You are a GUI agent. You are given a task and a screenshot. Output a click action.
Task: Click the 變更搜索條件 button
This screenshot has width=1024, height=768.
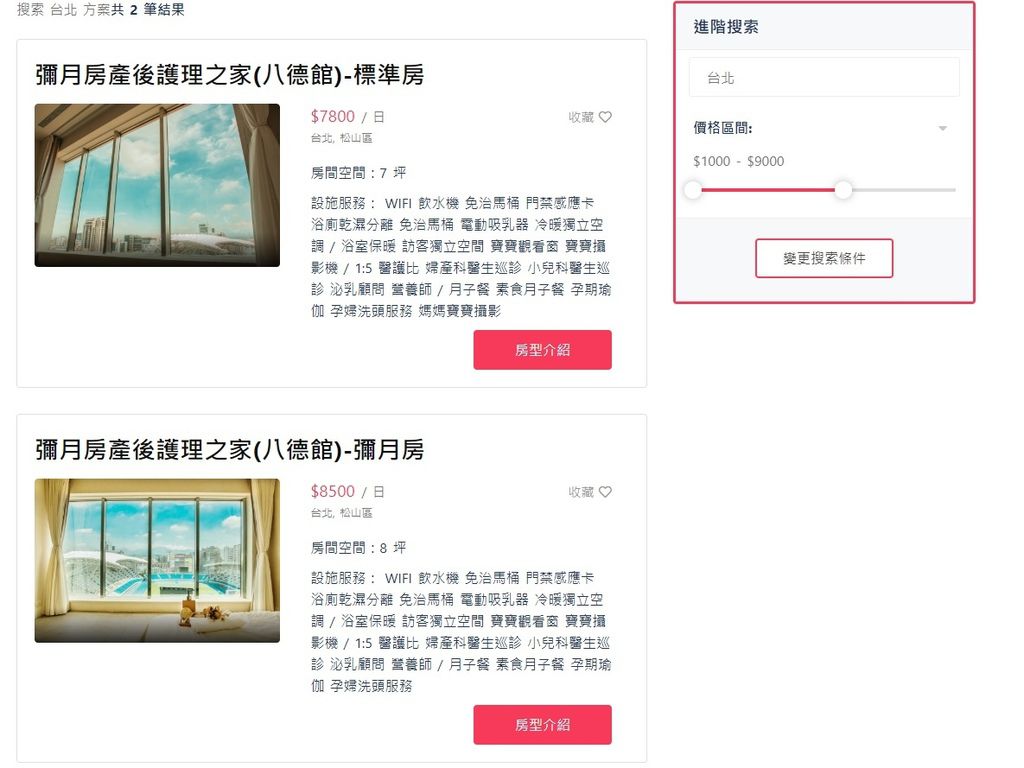[x=824, y=259]
